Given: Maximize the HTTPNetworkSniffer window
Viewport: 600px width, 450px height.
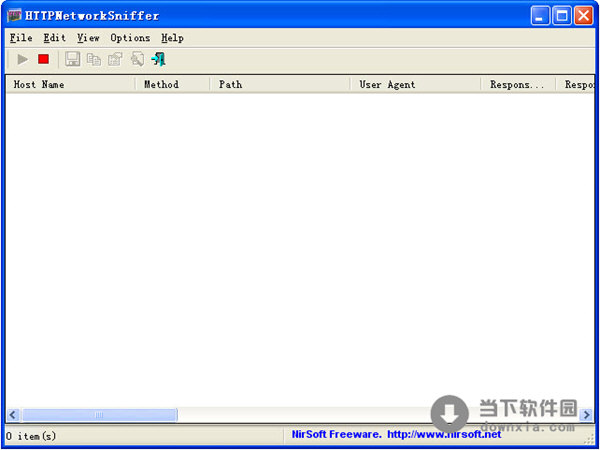Looking at the screenshot, I should click(562, 16).
